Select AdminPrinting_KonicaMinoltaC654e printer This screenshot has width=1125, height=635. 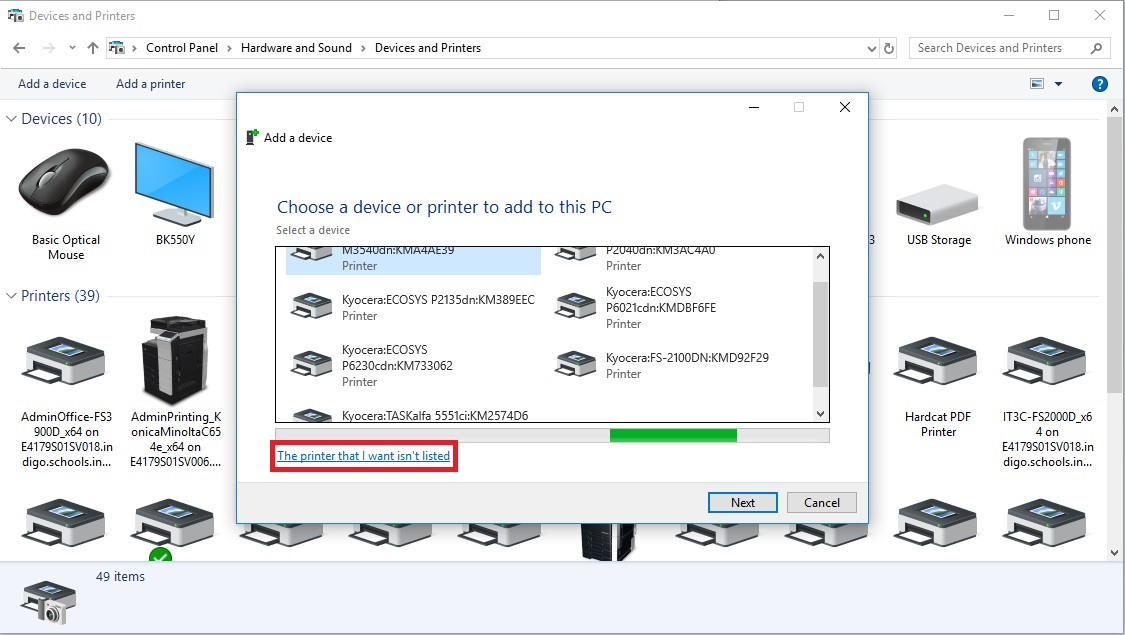(x=175, y=359)
